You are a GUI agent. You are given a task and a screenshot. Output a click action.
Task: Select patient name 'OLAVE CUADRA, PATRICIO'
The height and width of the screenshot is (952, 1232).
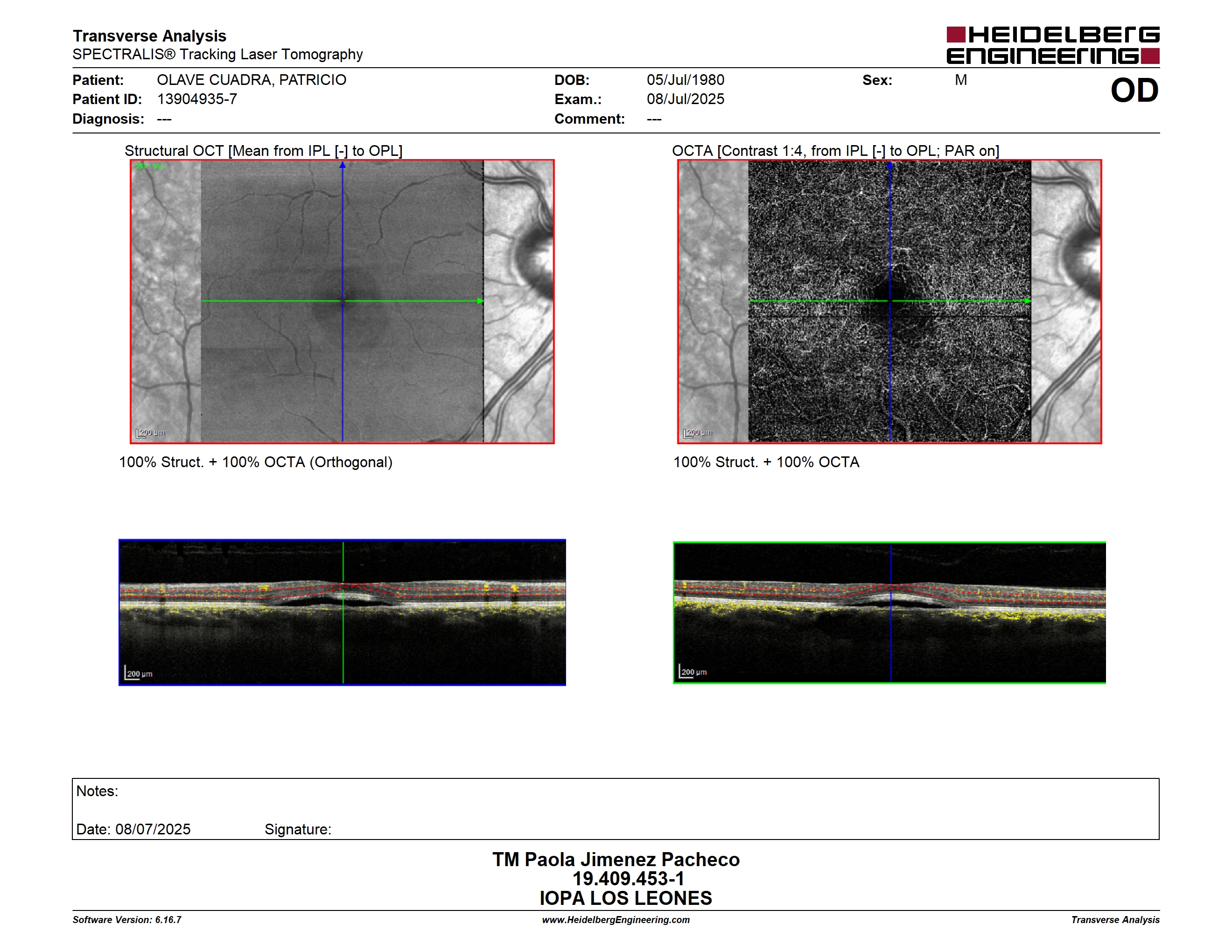click(252, 80)
